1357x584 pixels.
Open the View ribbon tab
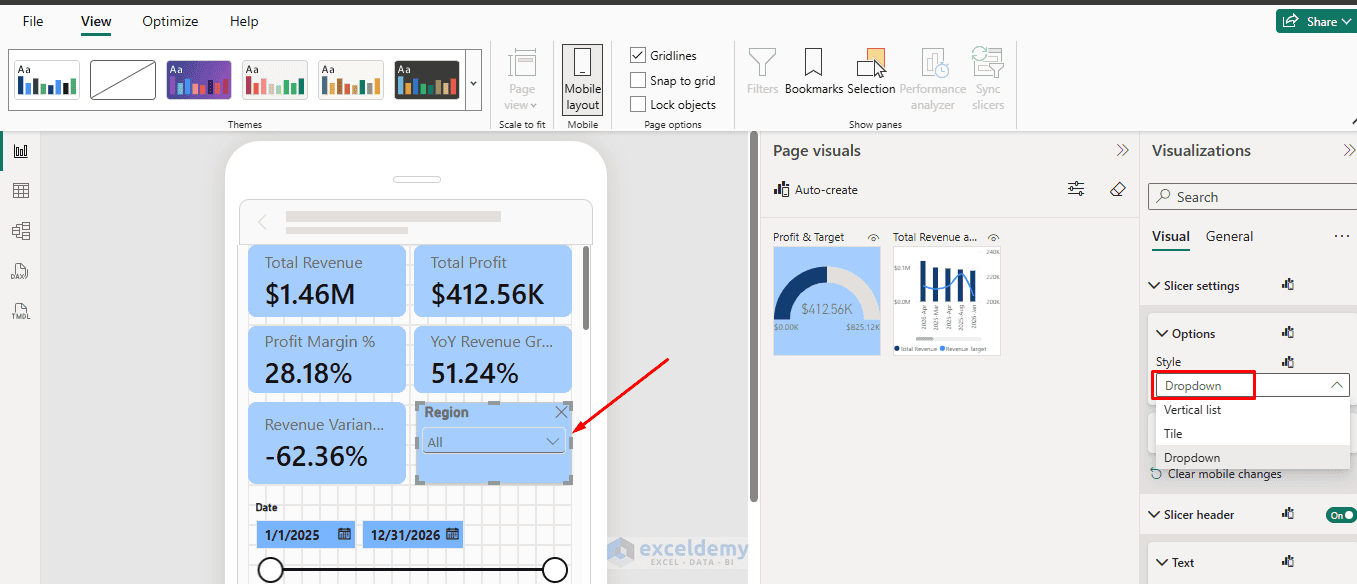(x=96, y=21)
